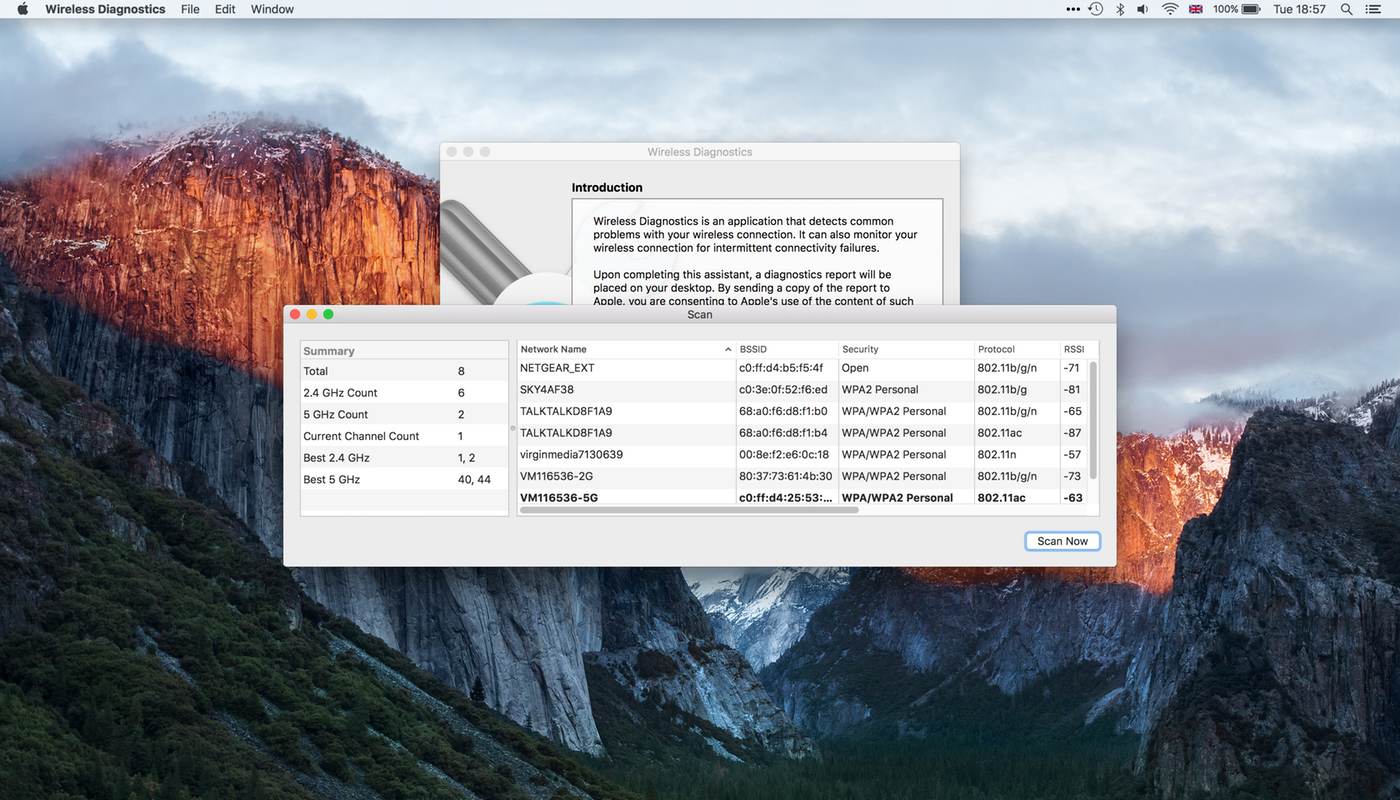Click the RSSI value -57
Image resolution: width=1400 pixels, height=800 pixels.
[1072, 455]
